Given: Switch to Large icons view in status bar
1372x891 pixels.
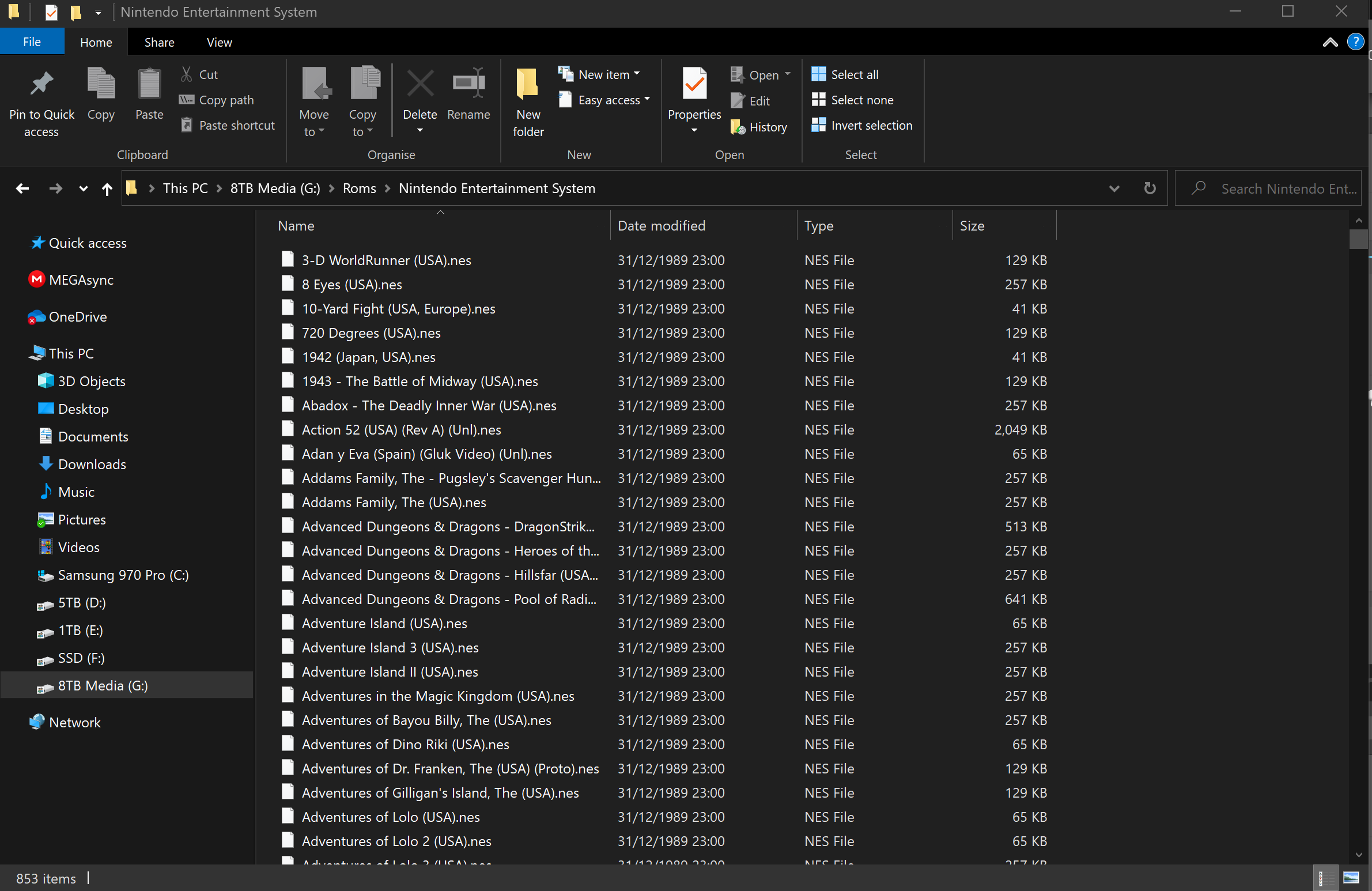Looking at the screenshot, I should 1351,878.
